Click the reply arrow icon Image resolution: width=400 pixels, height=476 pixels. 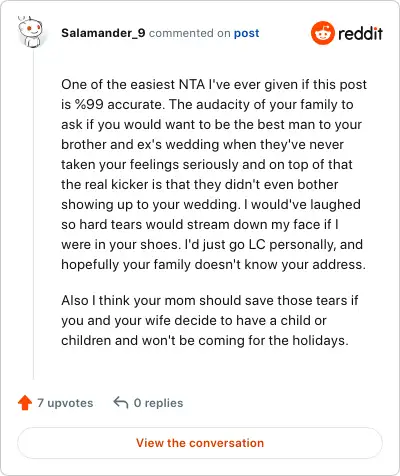click(x=121, y=403)
